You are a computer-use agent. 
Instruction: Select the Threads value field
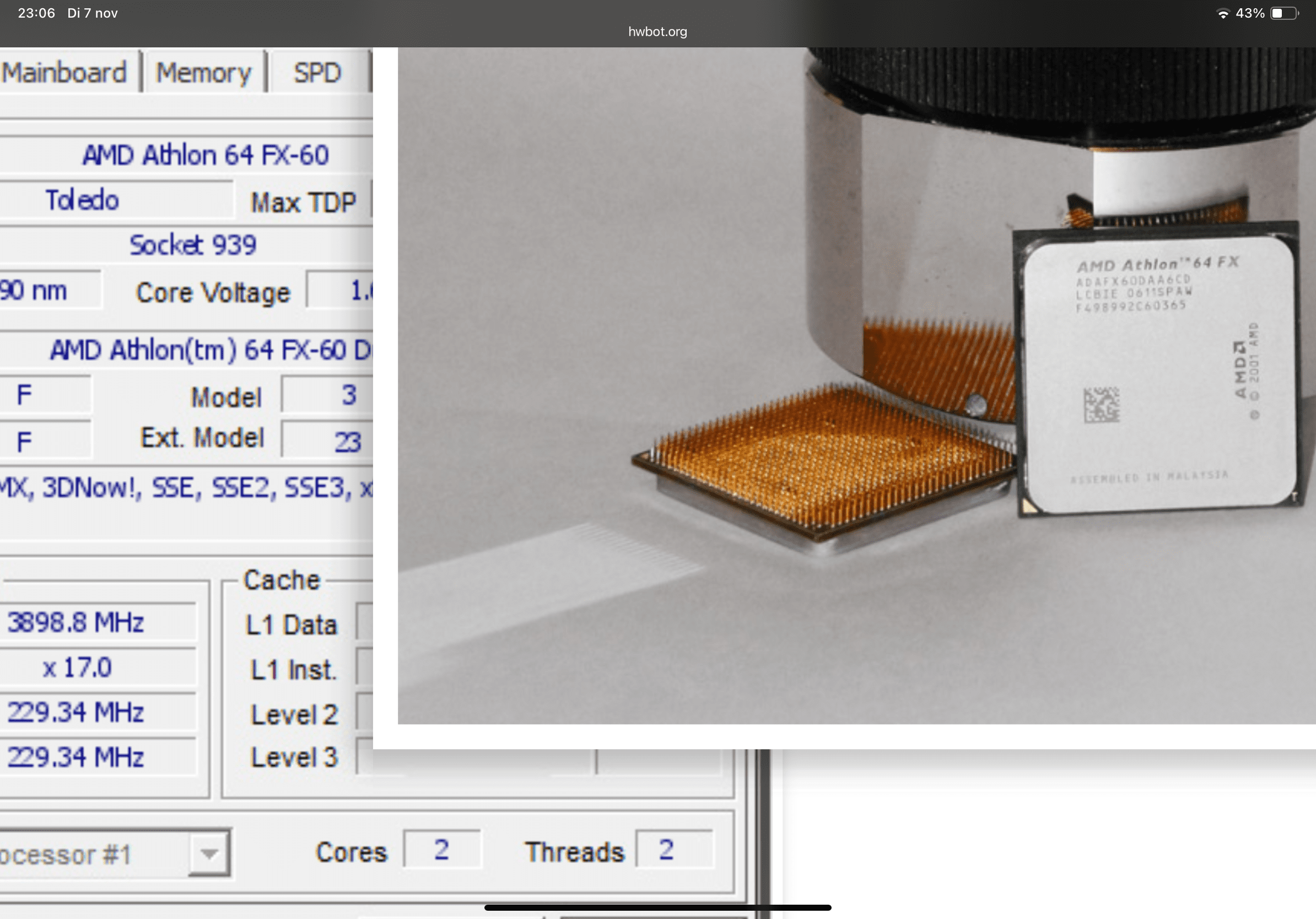coord(674,850)
